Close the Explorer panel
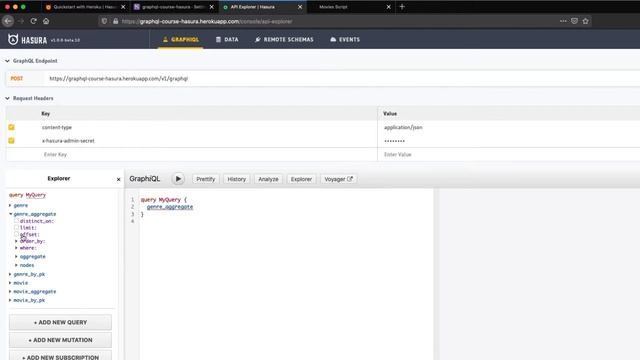 point(118,179)
